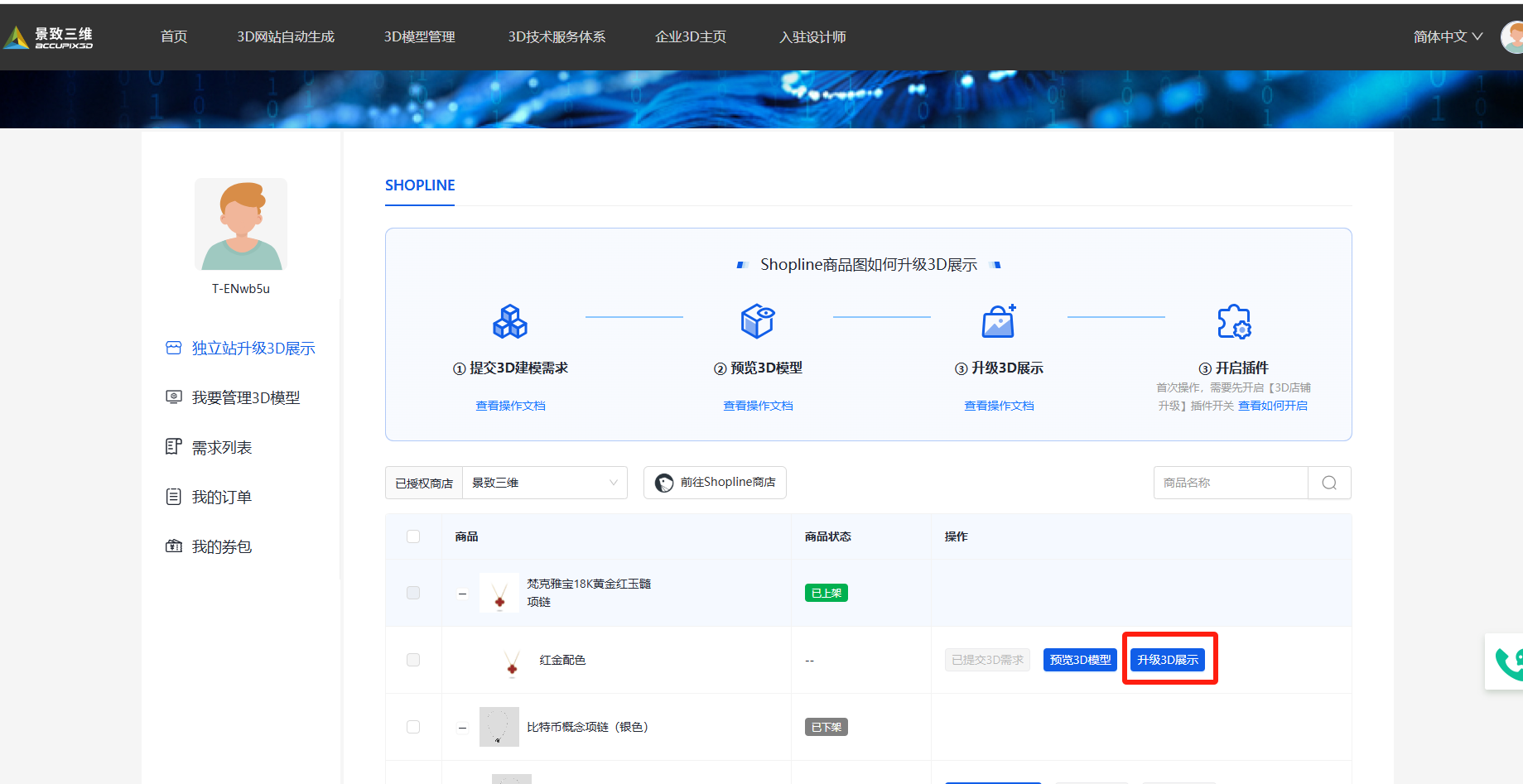Screen dimensions: 1523x784
Task: Collapse the 梵克雅宝18K黄金红玉髓项链 row
Action: click(x=463, y=594)
